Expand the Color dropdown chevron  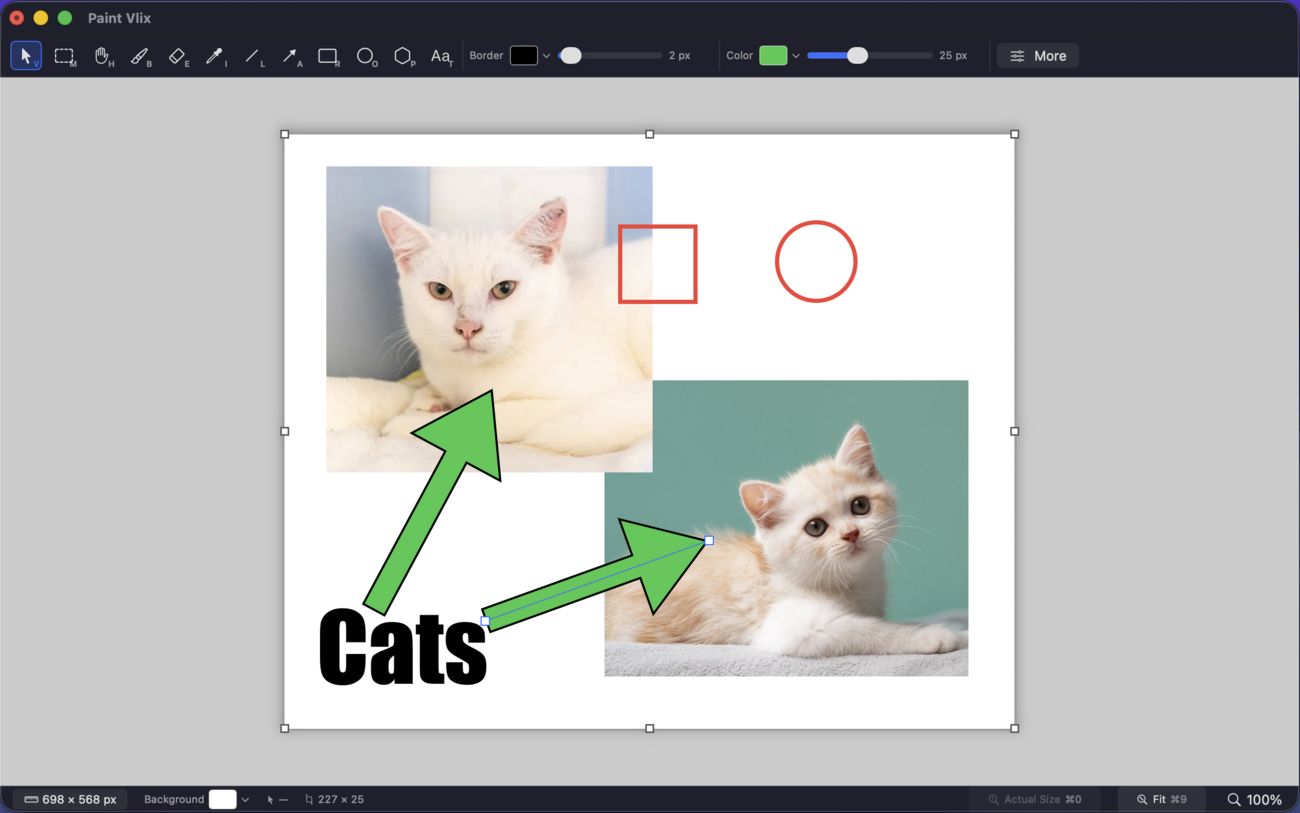click(x=796, y=56)
